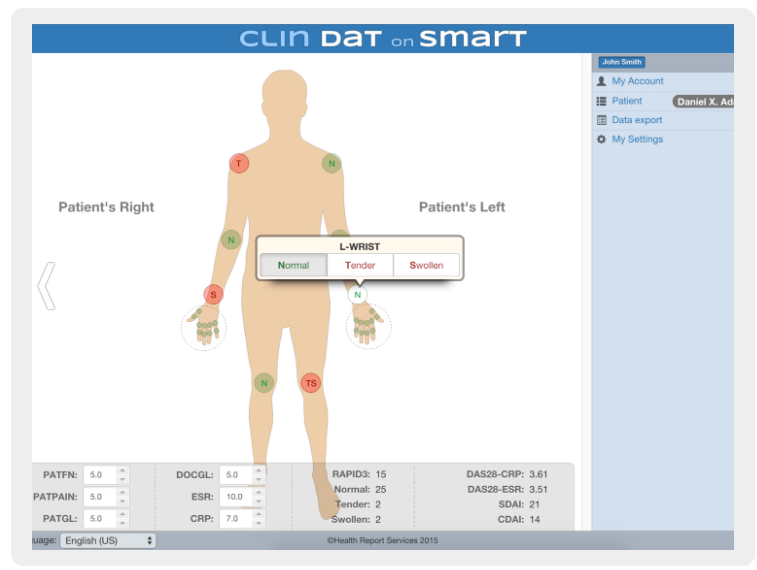Screen dimensions: 757x570
Task: Increase the PATFN value with up arrow
Action: click(123, 470)
